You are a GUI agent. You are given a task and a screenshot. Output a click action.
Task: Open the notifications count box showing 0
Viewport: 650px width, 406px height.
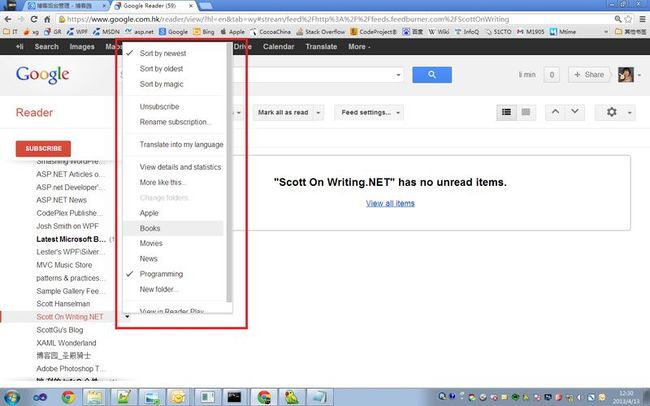[551, 75]
